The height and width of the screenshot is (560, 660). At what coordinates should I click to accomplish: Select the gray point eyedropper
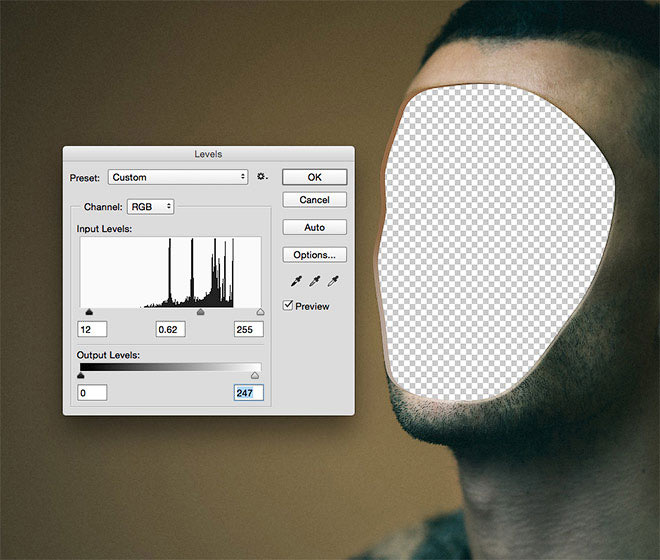click(x=314, y=282)
